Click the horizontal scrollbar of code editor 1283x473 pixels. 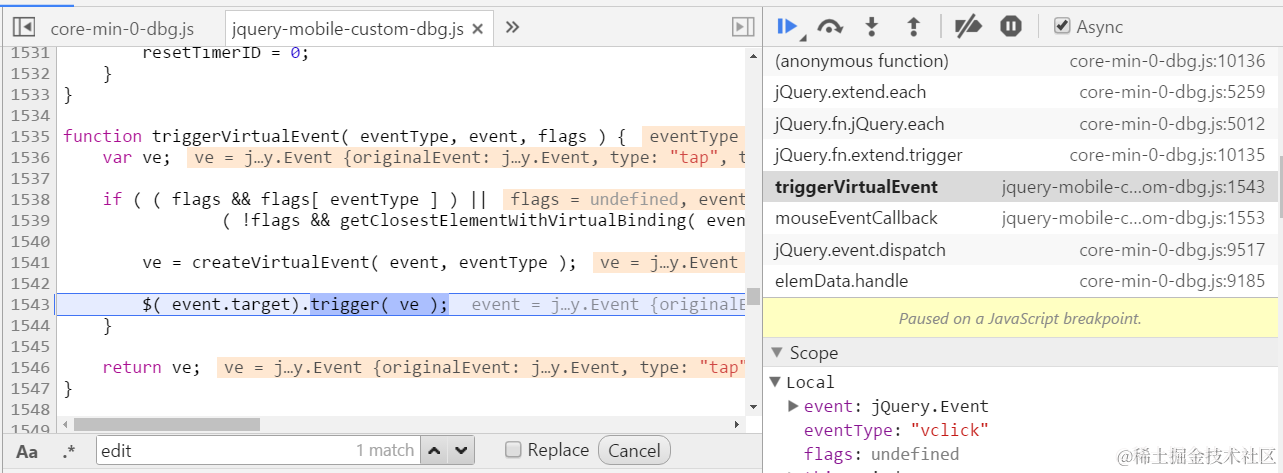click(166, 425)
